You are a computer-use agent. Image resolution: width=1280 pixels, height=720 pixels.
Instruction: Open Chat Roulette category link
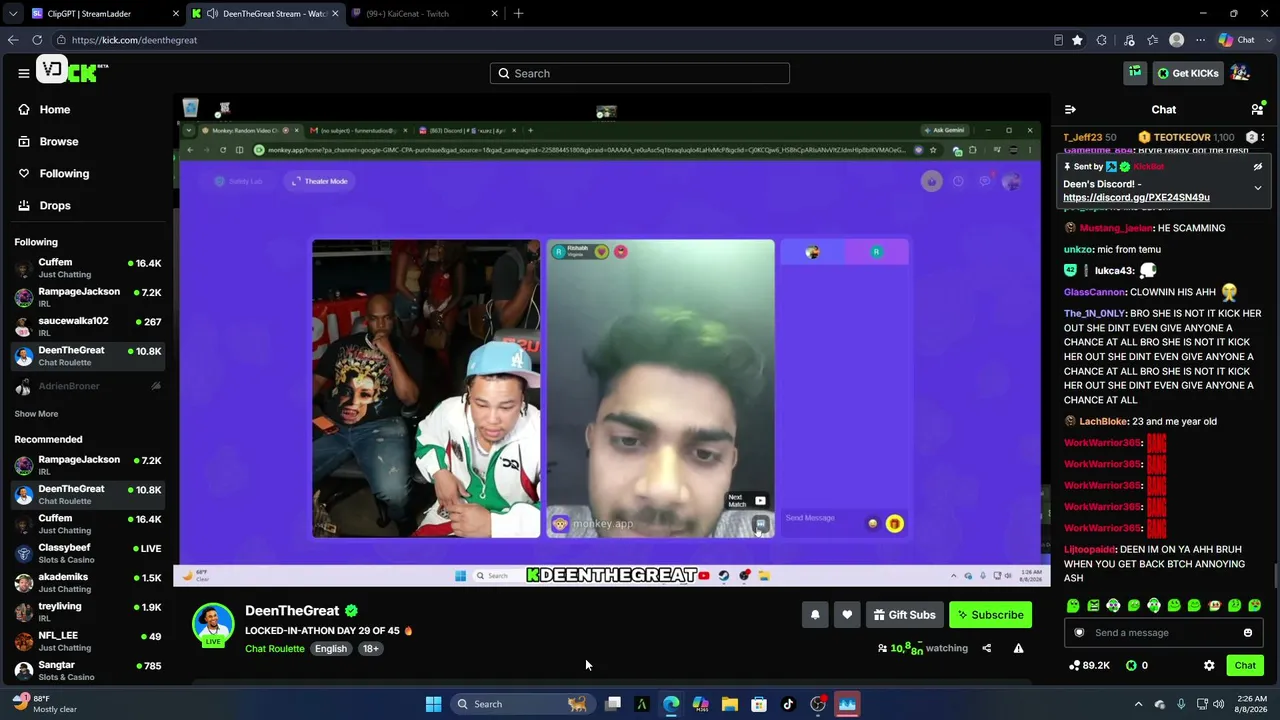click(275, 649)
